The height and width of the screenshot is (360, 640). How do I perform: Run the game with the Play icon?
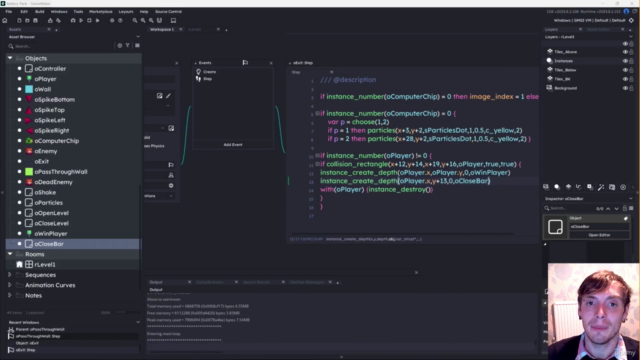click(x=81, y=20)
